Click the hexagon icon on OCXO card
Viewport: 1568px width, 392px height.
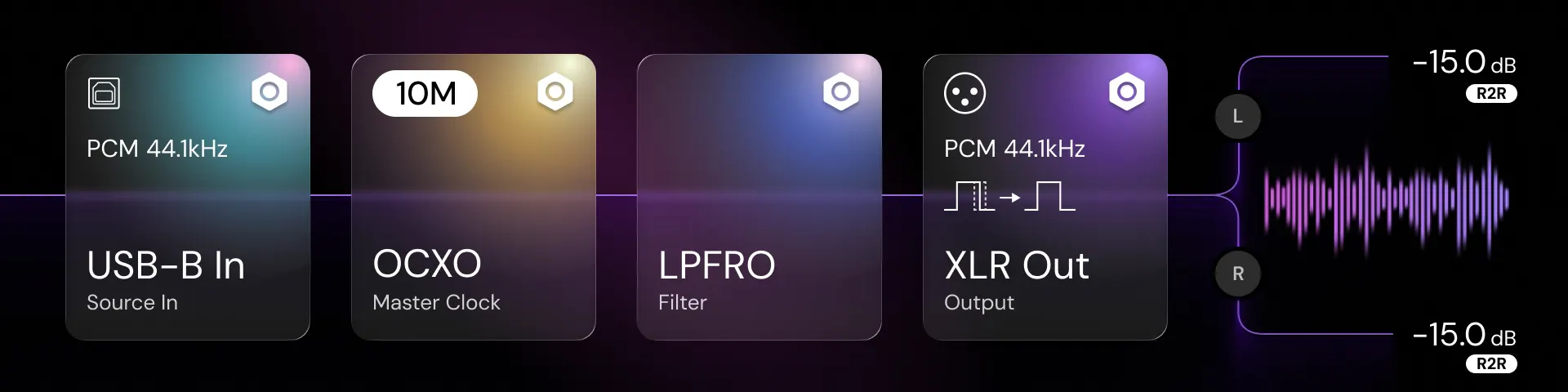[x=555, y=92]
